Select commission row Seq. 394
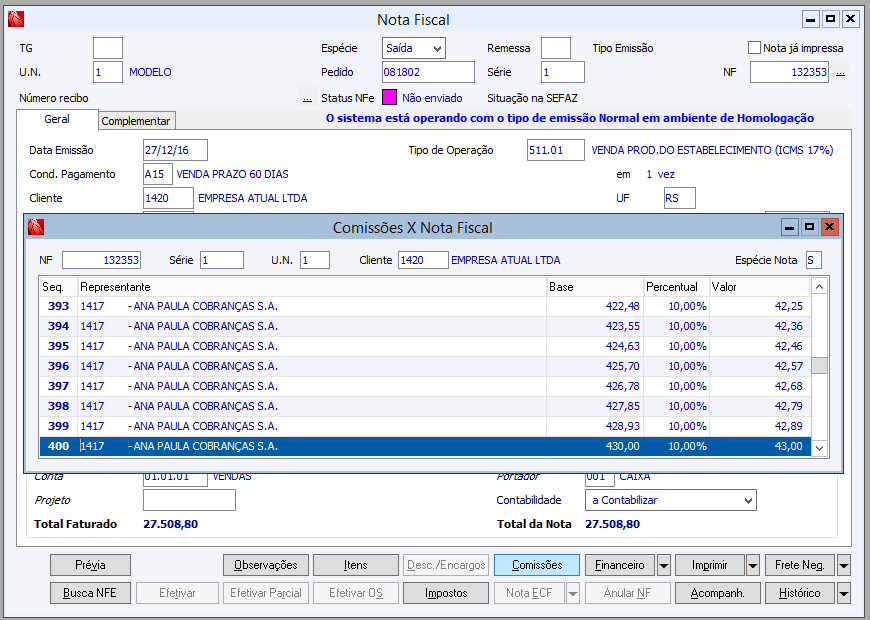Viewport: 870px width, 620px height. [426, 326]
